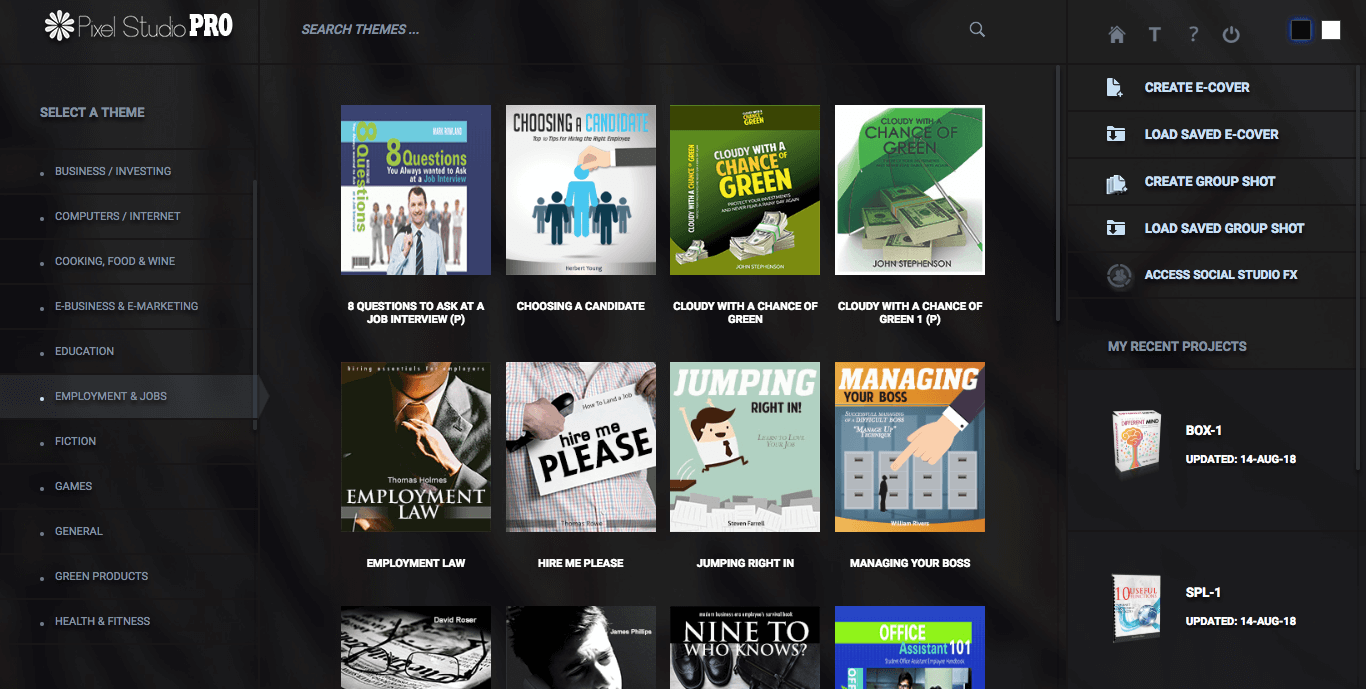
Task: Open the Jumping Right In cover thumbnail
Action: (745, 447)
